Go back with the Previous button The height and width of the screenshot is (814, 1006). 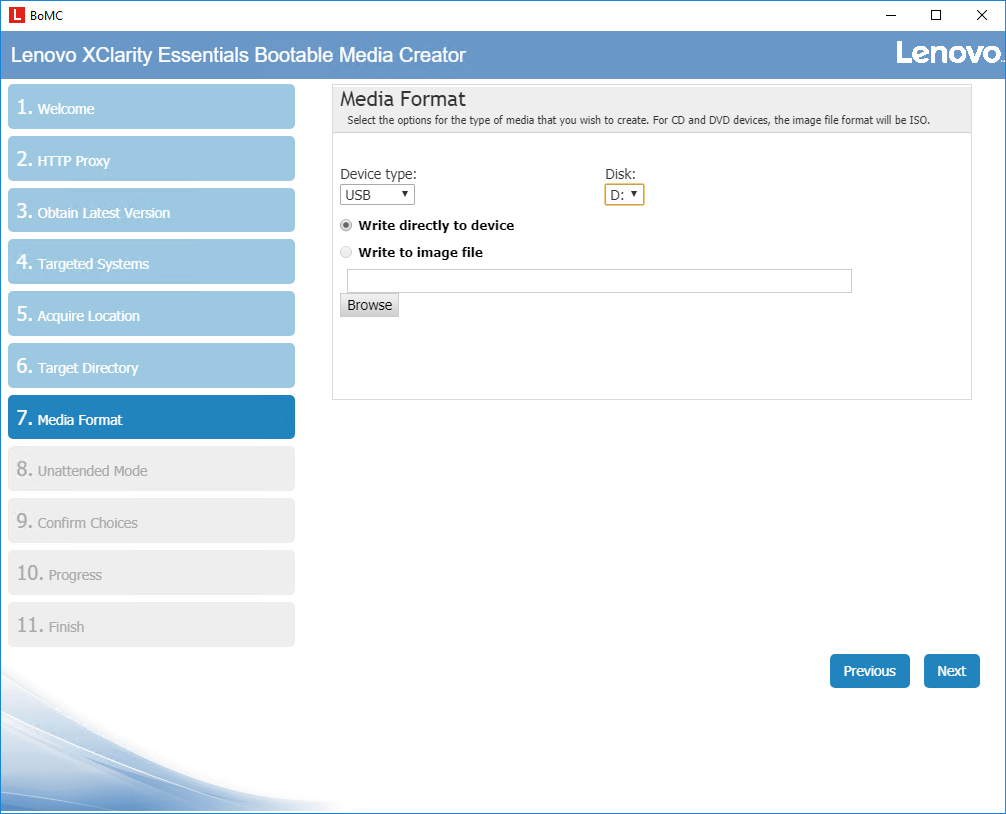(x=869, y=671)
